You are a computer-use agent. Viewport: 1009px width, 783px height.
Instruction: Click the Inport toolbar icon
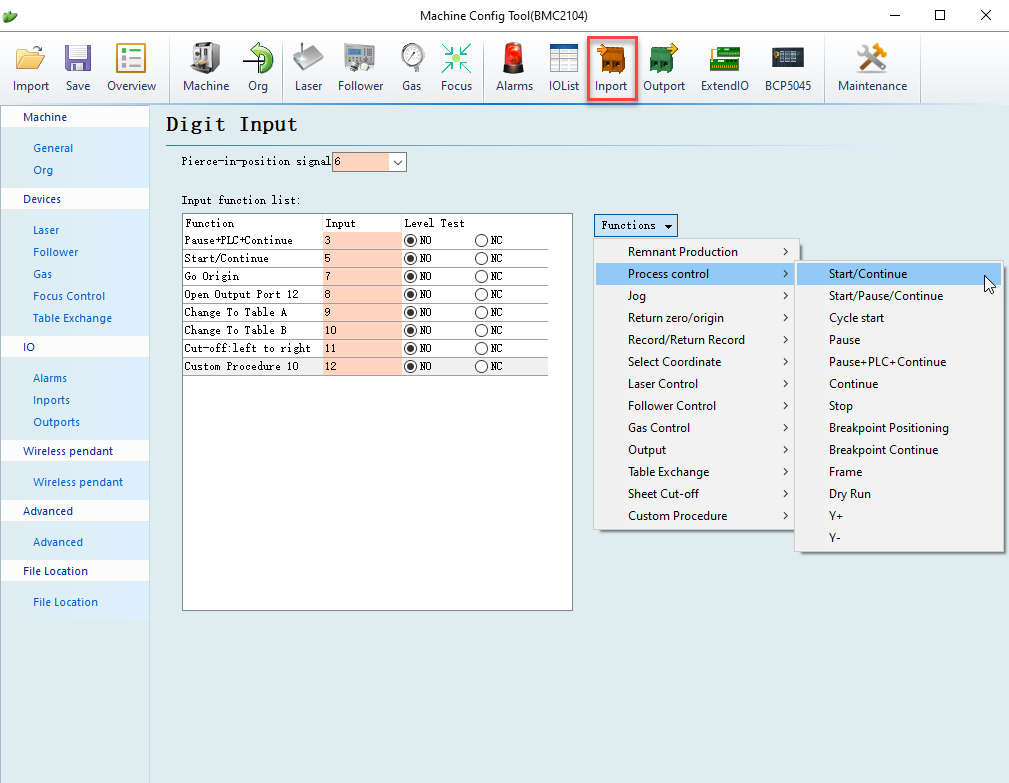tap(611, 68)
